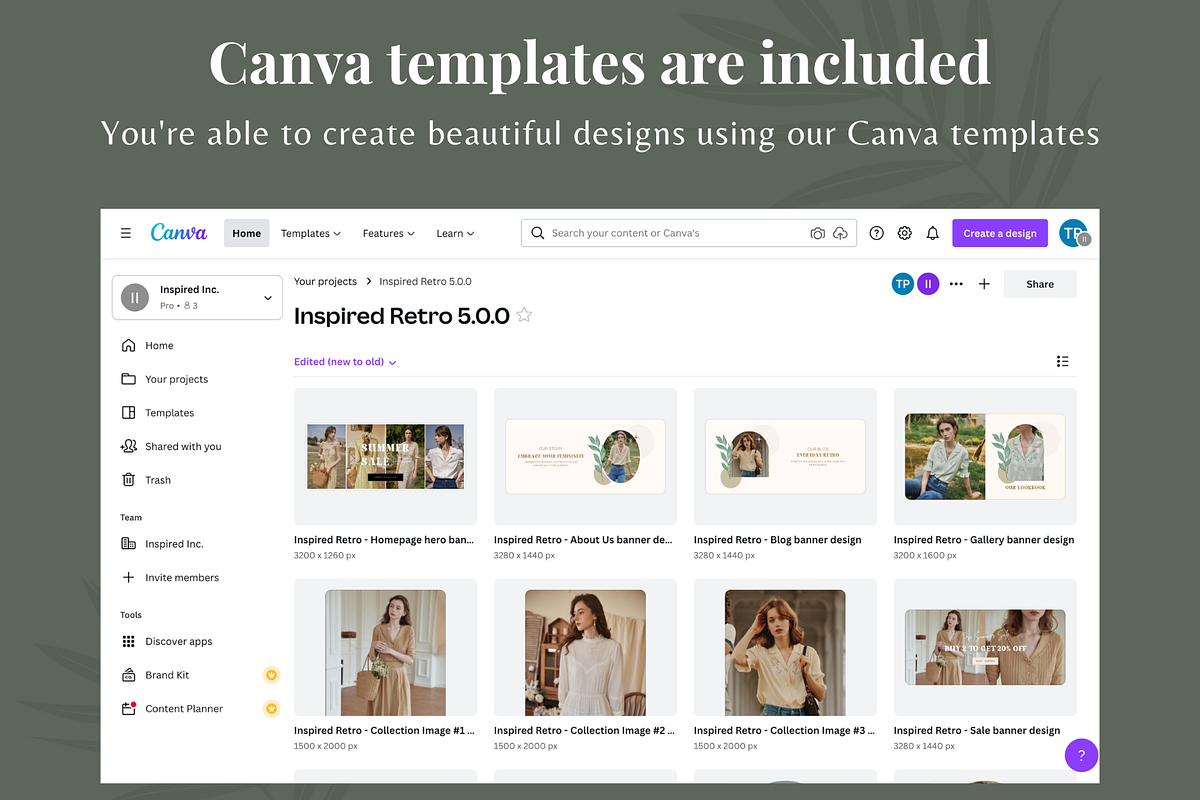Screen dimensions: 1200x800
Task: Click the TP profile avatar in header
Action: click(1073, 233)
